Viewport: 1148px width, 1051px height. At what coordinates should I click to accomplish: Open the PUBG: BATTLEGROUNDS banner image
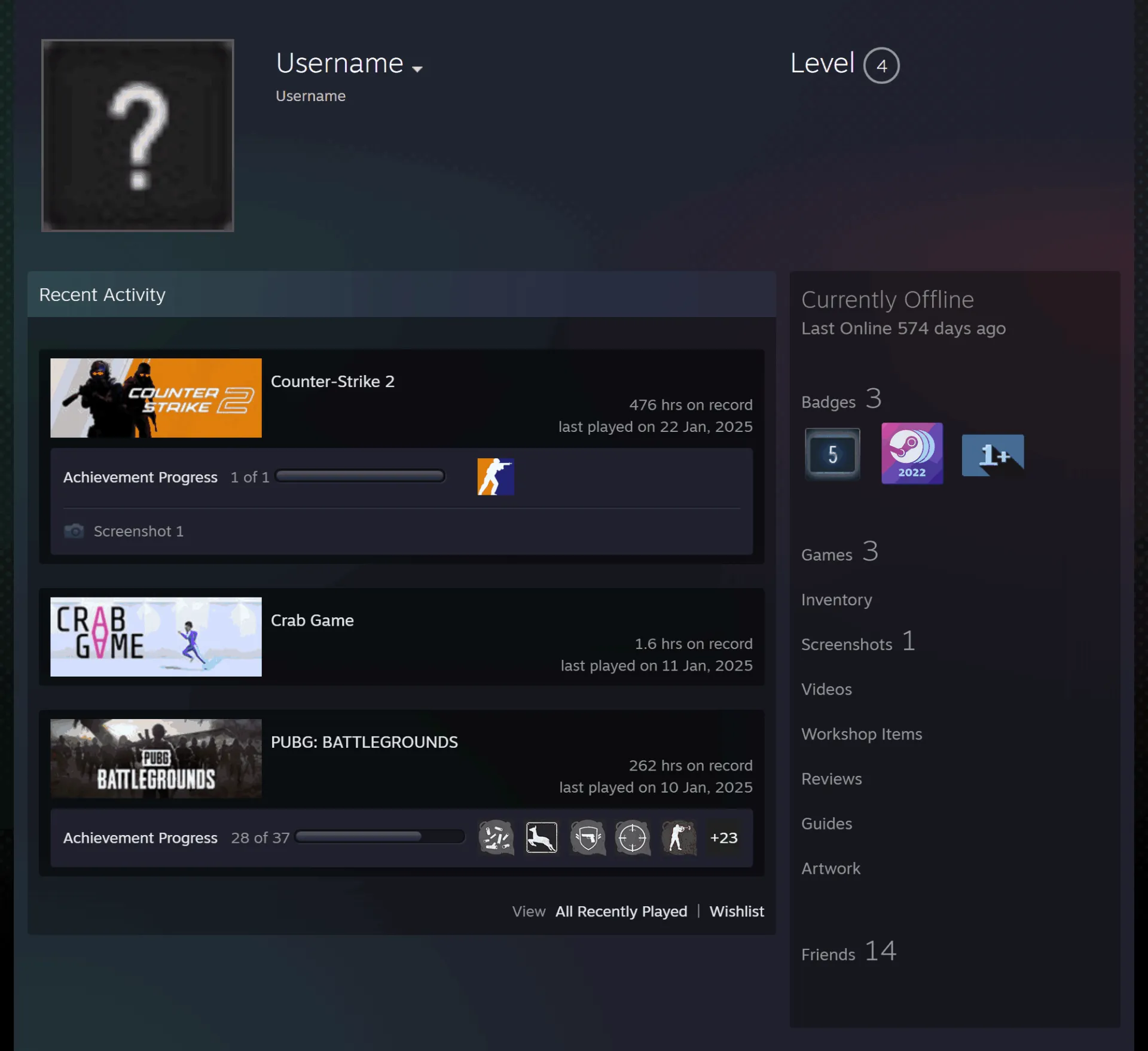[156, 758]
